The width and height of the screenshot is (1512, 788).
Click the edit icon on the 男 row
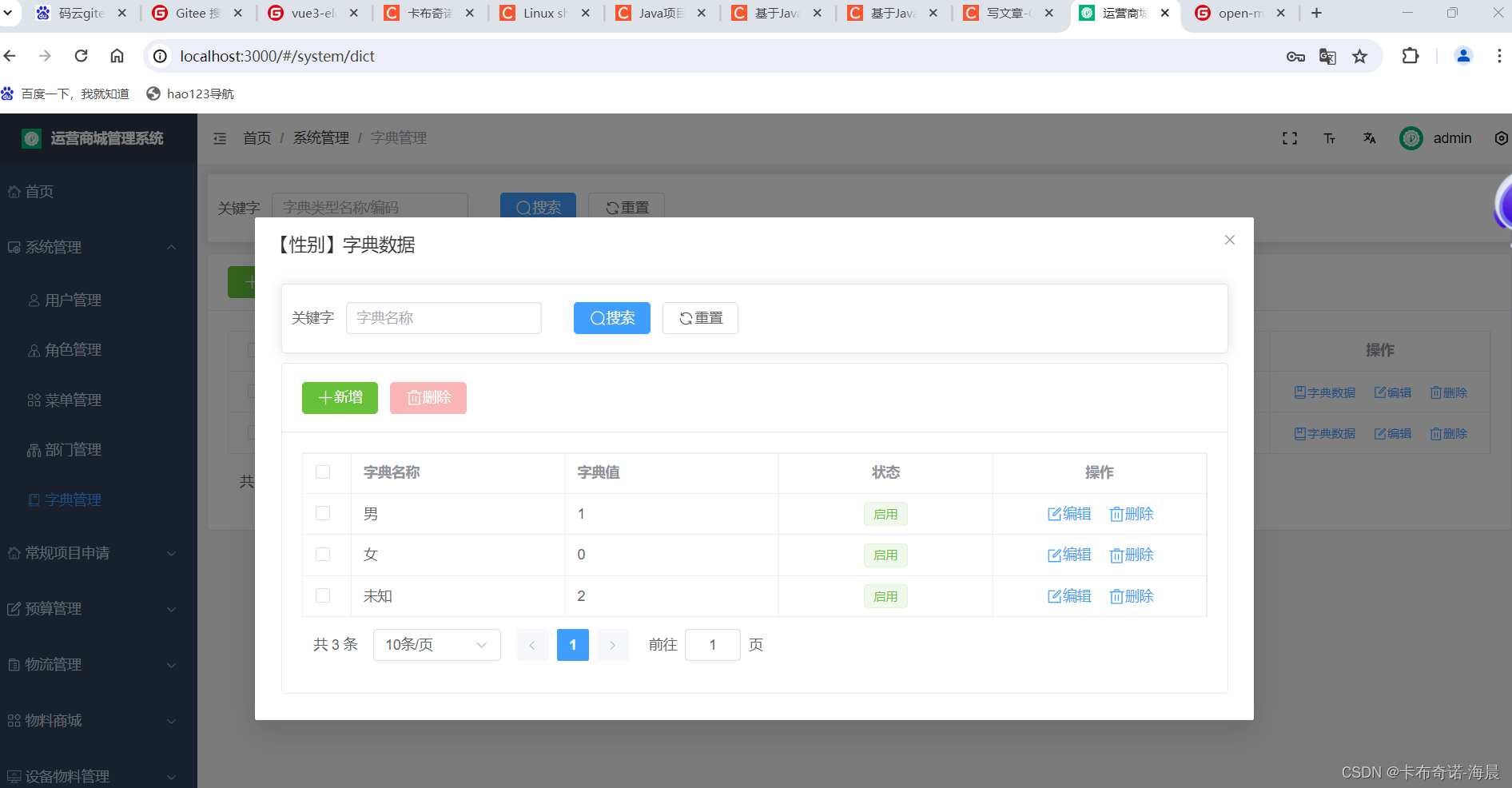tap(1069, 514)
